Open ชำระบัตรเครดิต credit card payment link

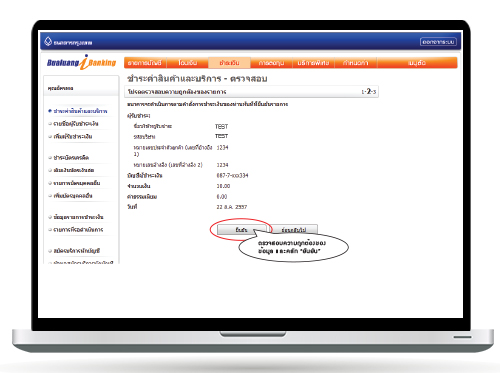(71, 158)
